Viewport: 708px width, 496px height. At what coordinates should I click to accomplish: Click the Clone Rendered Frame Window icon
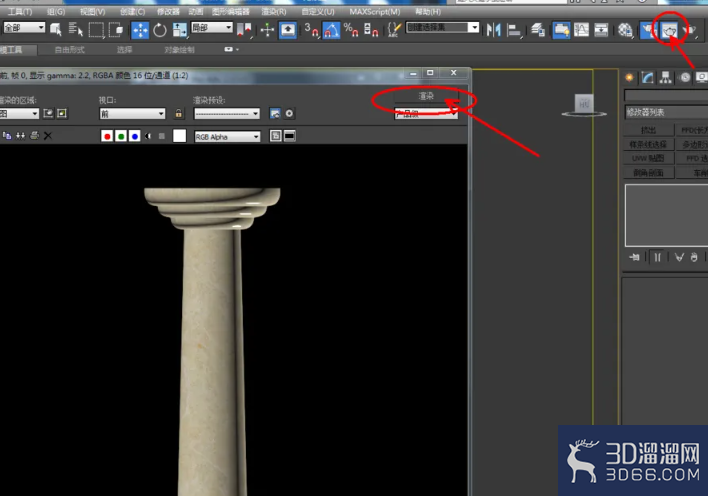20,136
